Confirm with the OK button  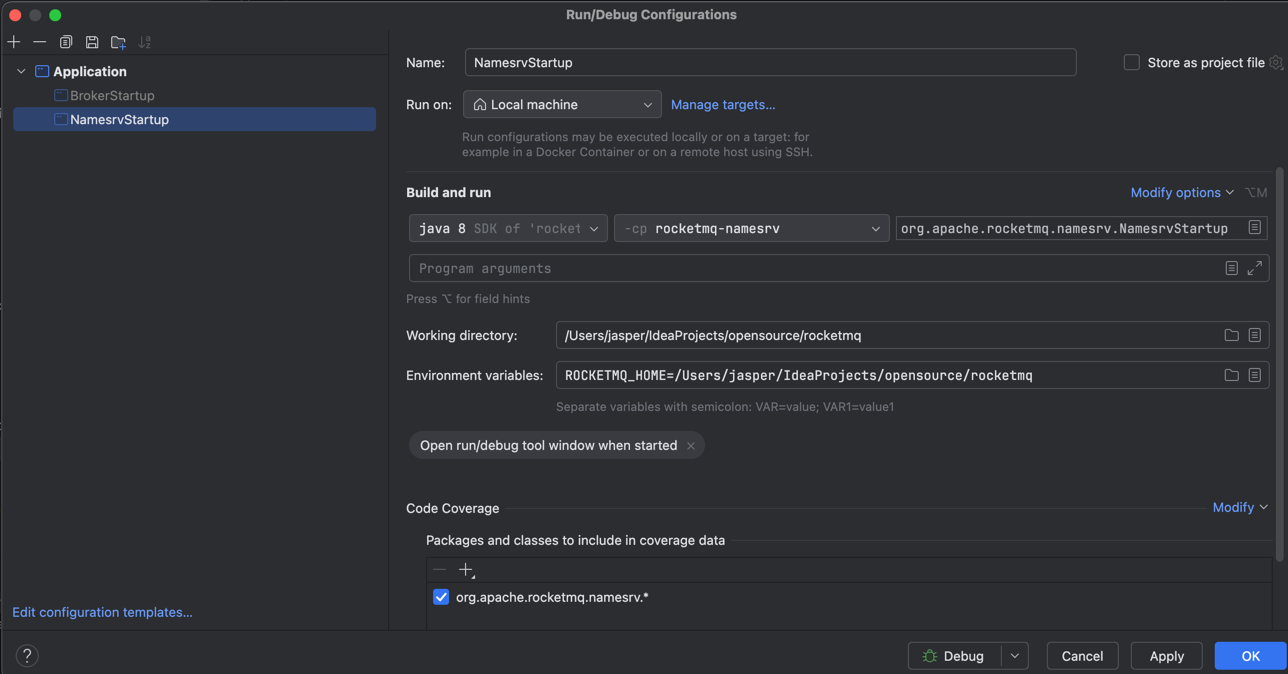pos(1250,656)
